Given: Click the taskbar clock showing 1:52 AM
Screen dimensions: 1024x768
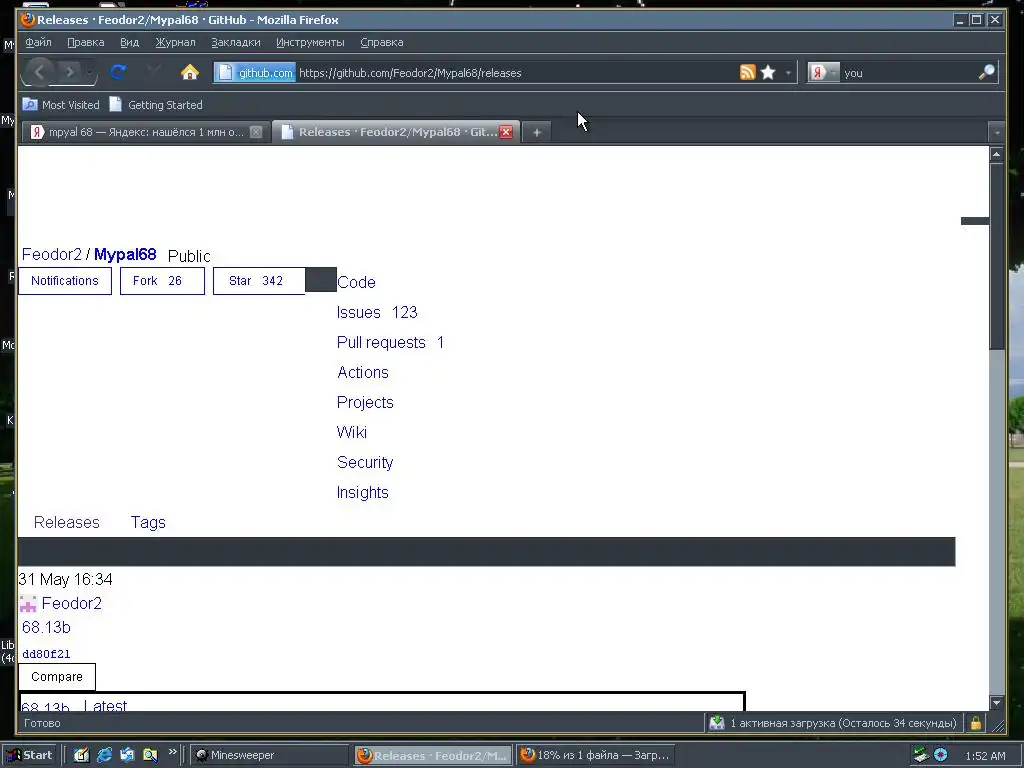Looking at the screenshot, I should 985,756.
